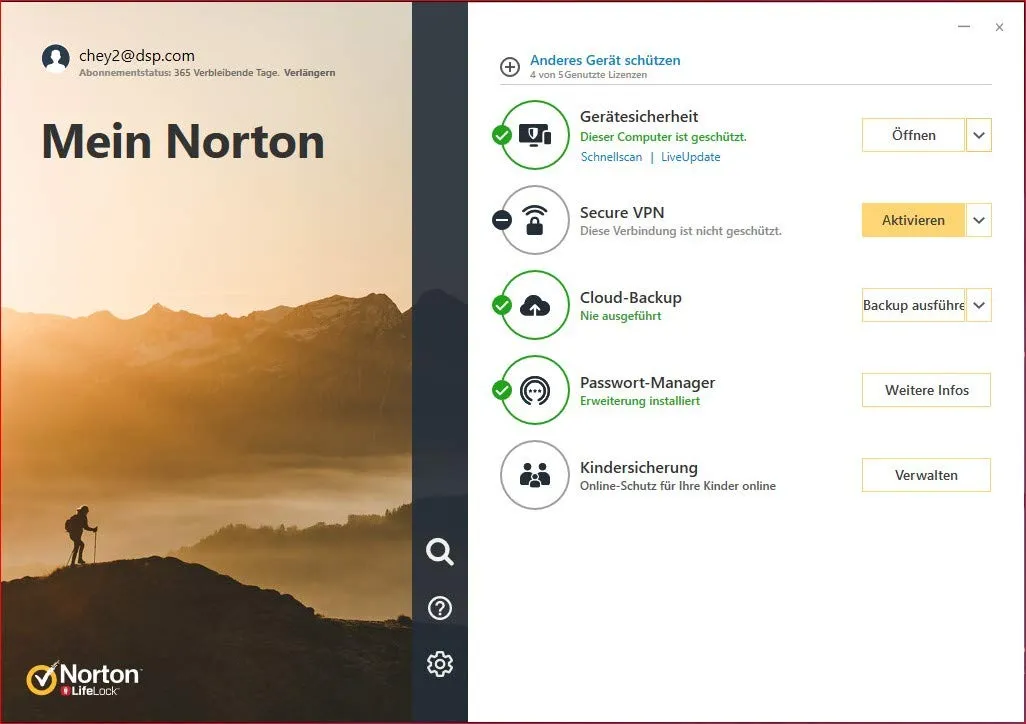Click the Cloud-Backup cloud upload icon
Image resolution: width=1026 pixels, height=724 pixels.
click(x=535, y=305)
